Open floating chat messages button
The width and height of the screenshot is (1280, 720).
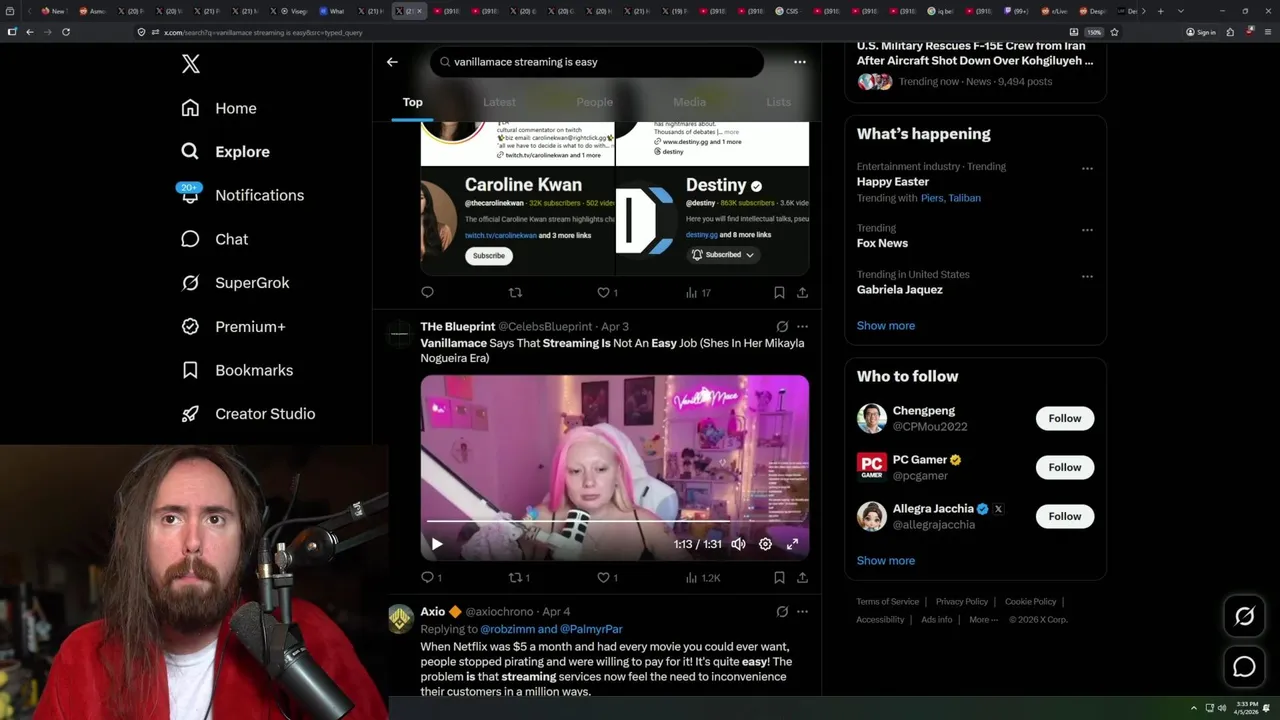point(1244,667)
